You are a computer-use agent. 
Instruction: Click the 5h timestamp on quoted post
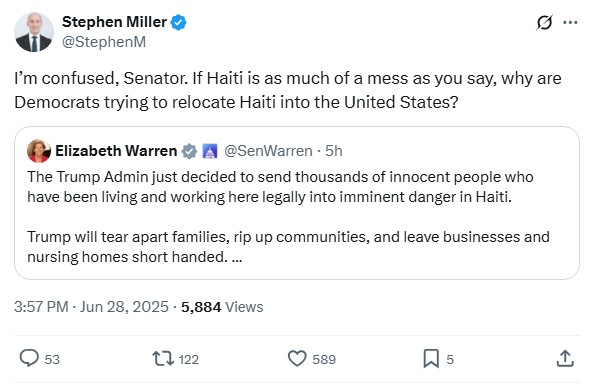334,151
